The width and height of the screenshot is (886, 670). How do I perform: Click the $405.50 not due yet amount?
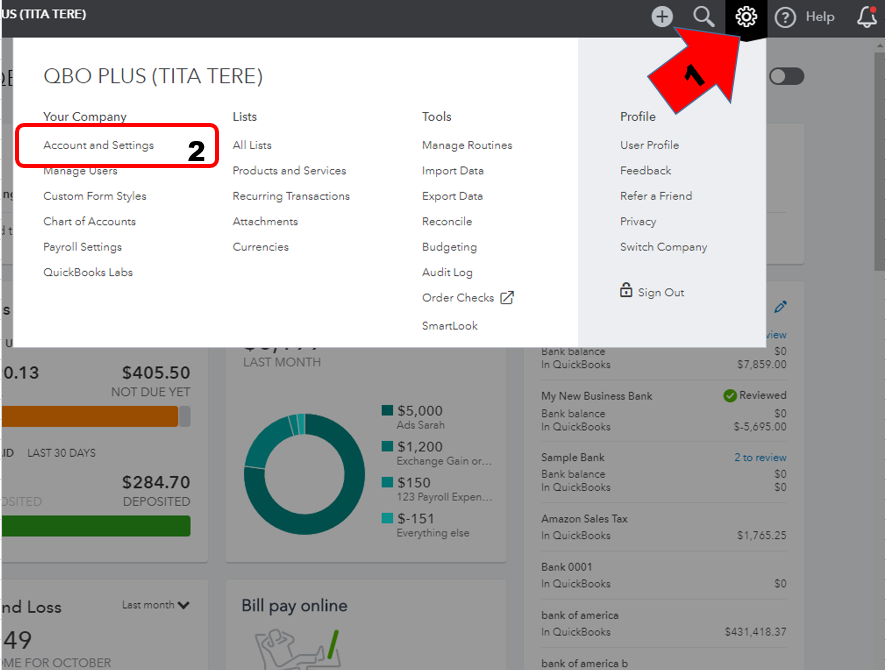156,373
